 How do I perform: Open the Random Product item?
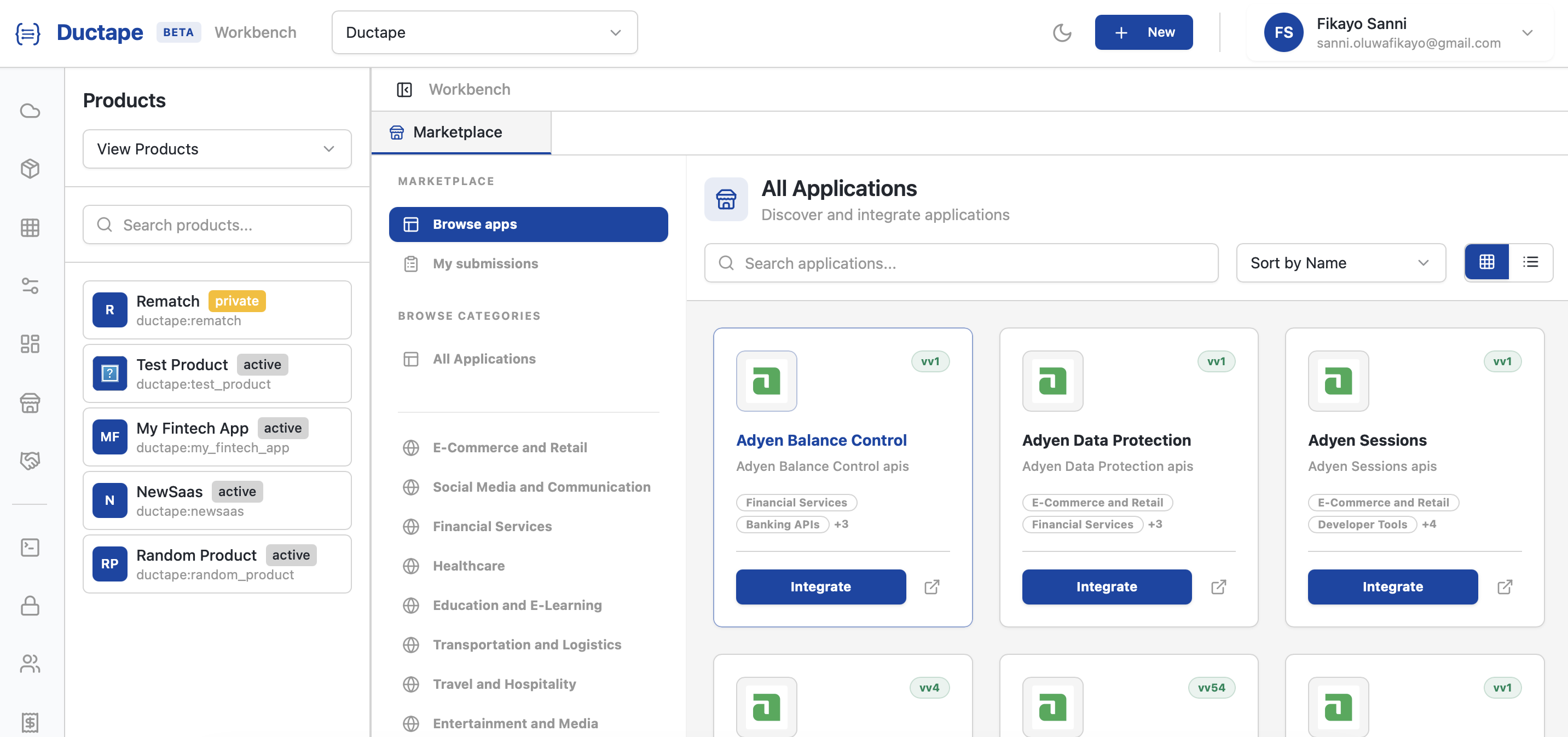217,564
